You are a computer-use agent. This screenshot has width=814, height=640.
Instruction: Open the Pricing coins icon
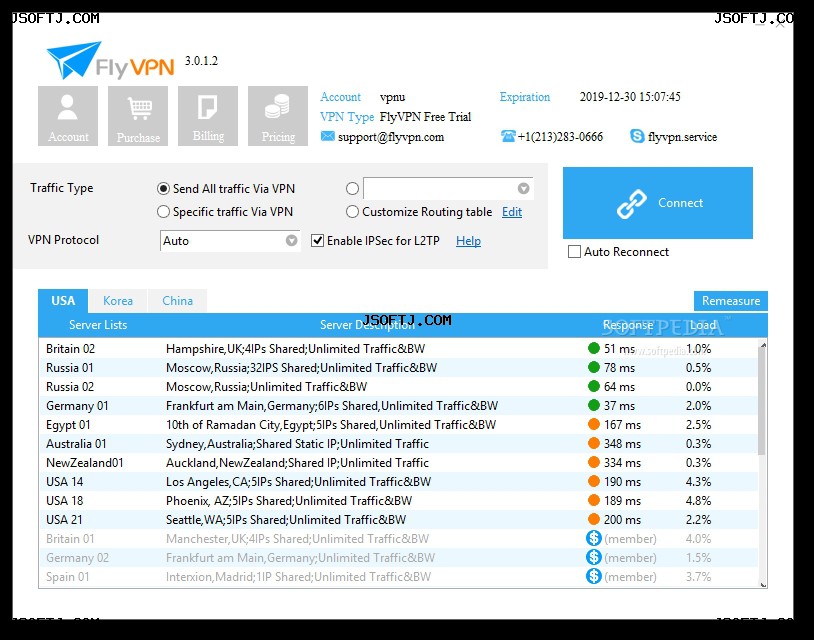pos(278,116)
